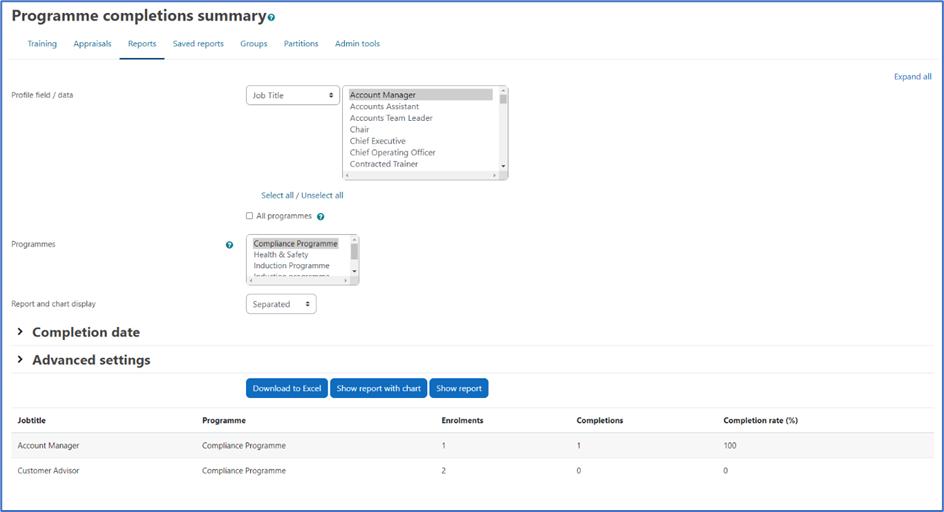Select Compliance Programme in the Programmes list
Image resolution: width=944 pixels, height=512 pixels.
click(296, 243)
